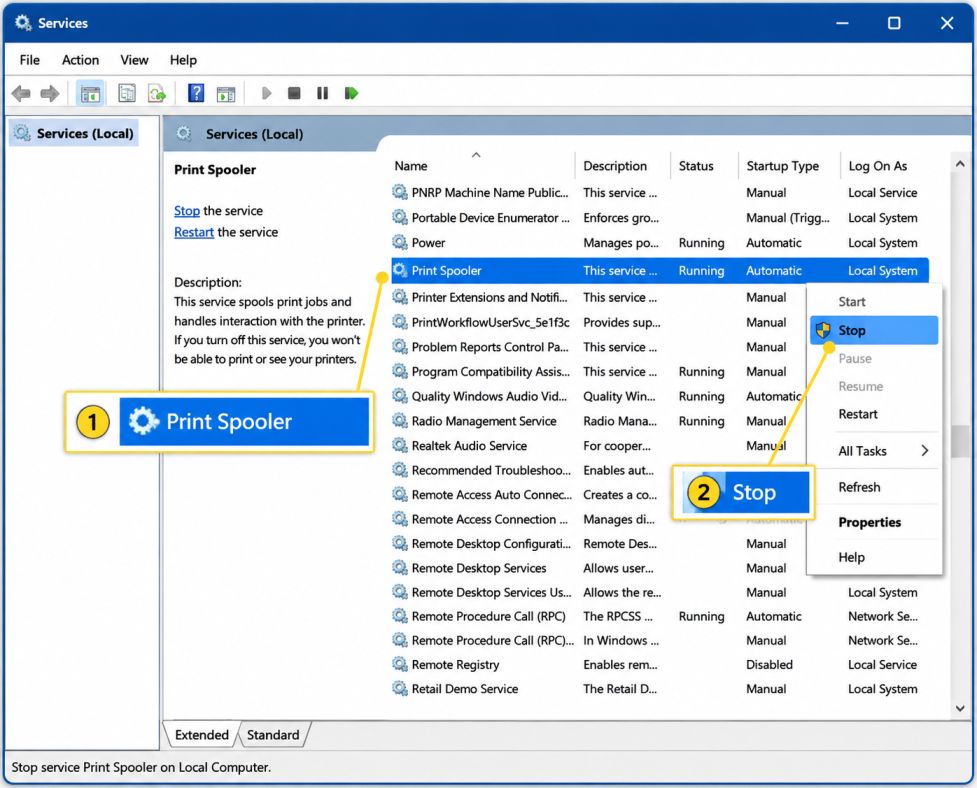The image size is (977, 788).
Task: Choose Refresh in the context menu
Action: [874, 487]
